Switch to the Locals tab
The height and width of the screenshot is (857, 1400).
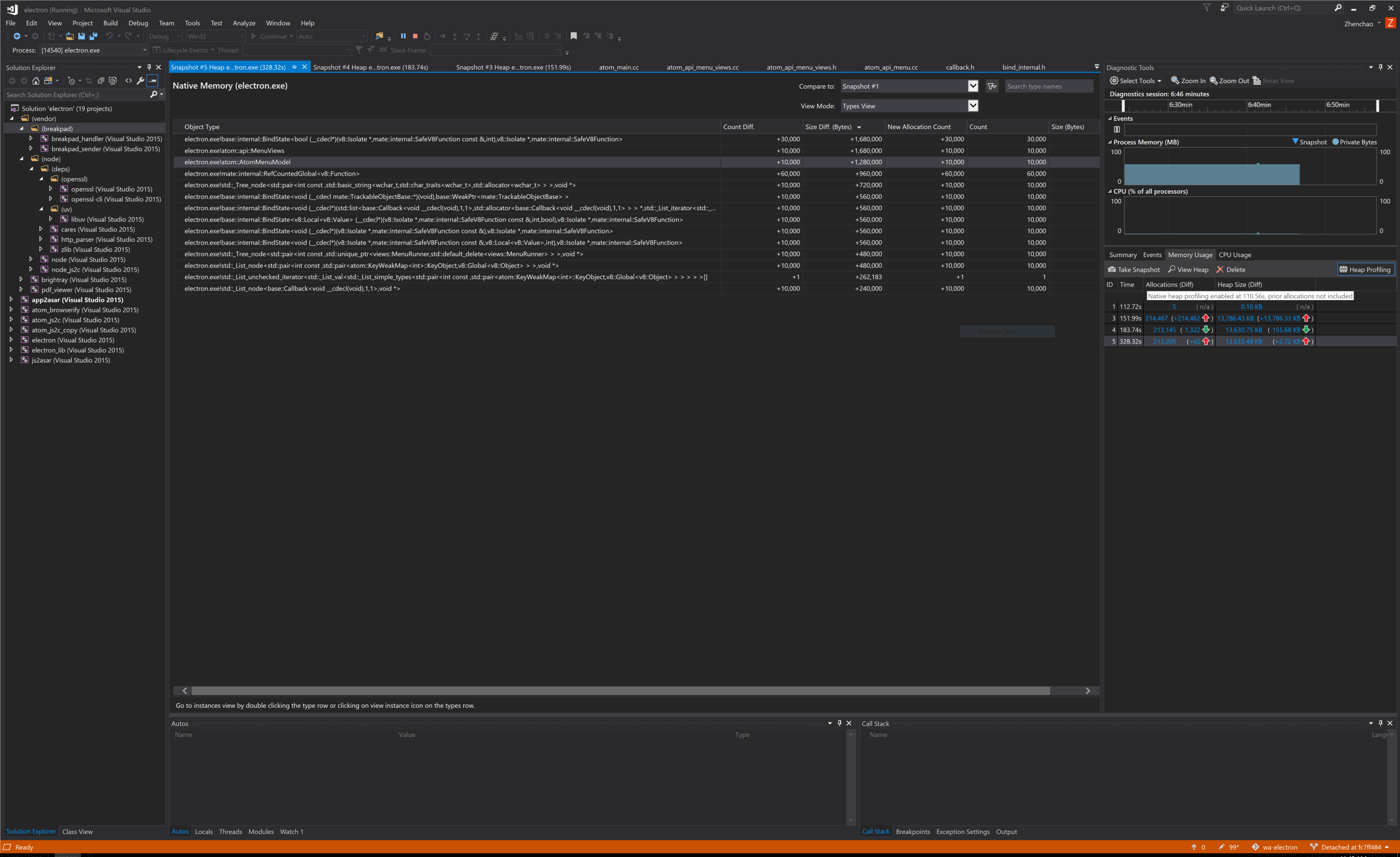[x=203, y=831]
